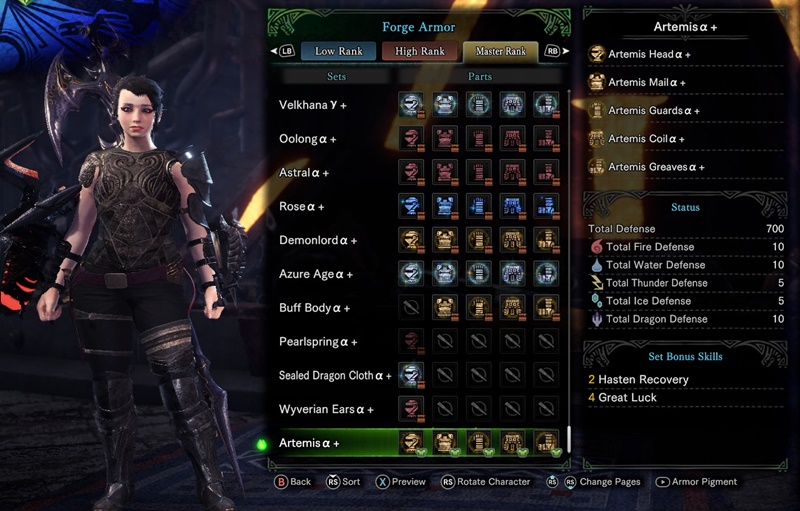Switch to the Low Rank tab
The height and width of the screenshot is (511, 800).
click(339, 51)
